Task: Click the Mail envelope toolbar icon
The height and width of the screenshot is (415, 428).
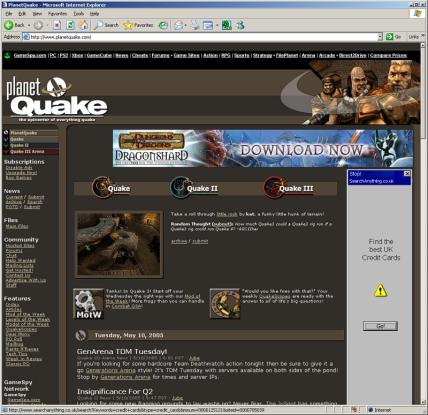Action: (x=179, y=25)
